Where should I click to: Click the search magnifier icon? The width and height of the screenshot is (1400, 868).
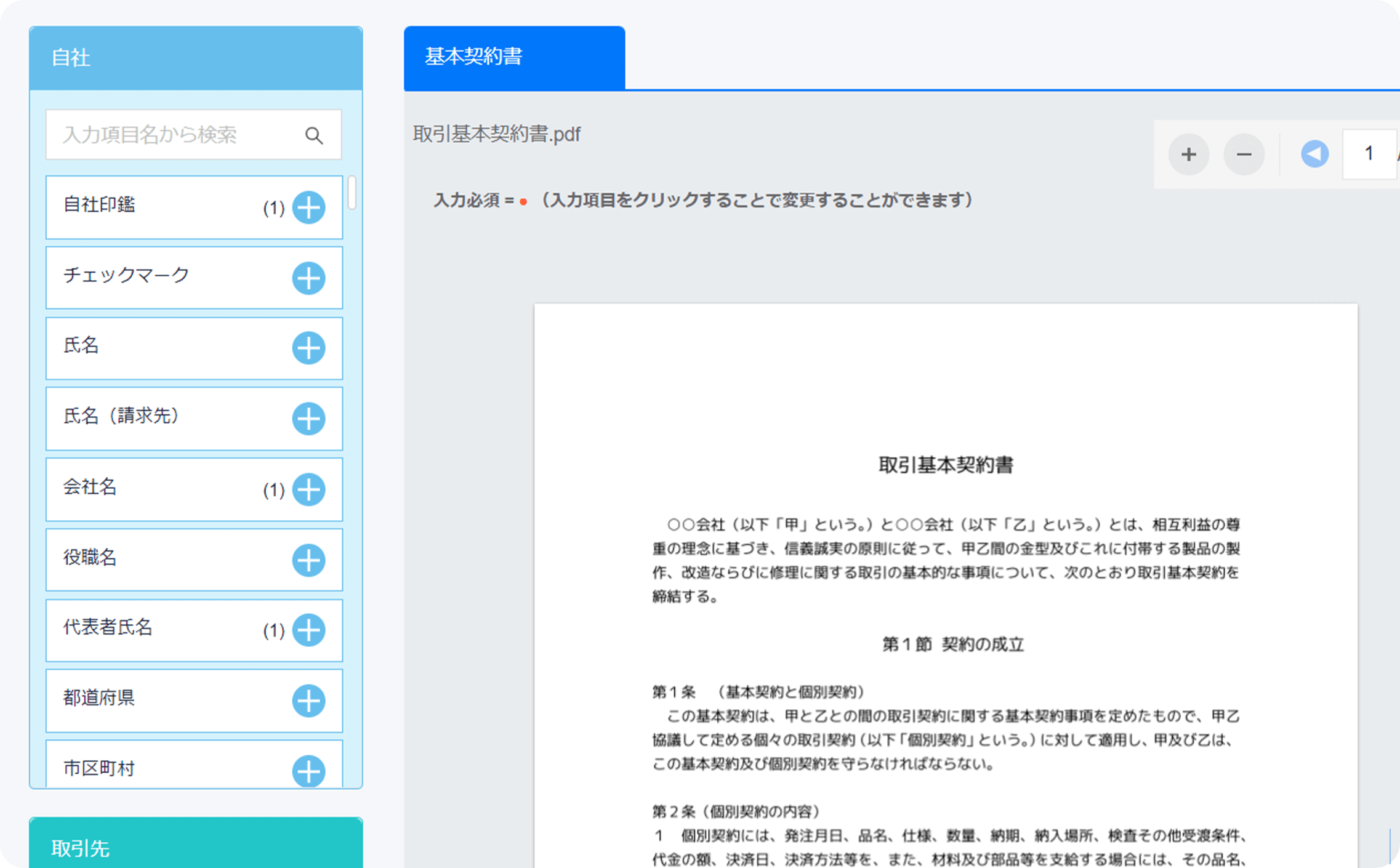(314, 135)
